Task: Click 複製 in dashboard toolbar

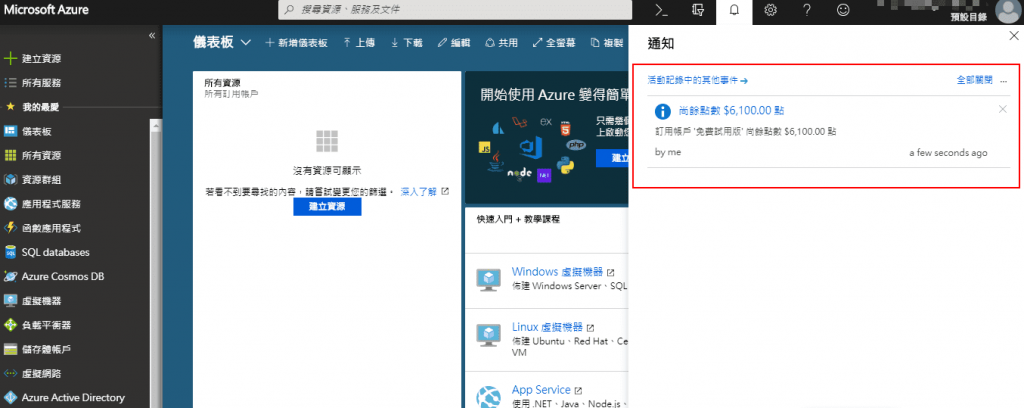Action: pyautogui.click(x=607, y=43)
